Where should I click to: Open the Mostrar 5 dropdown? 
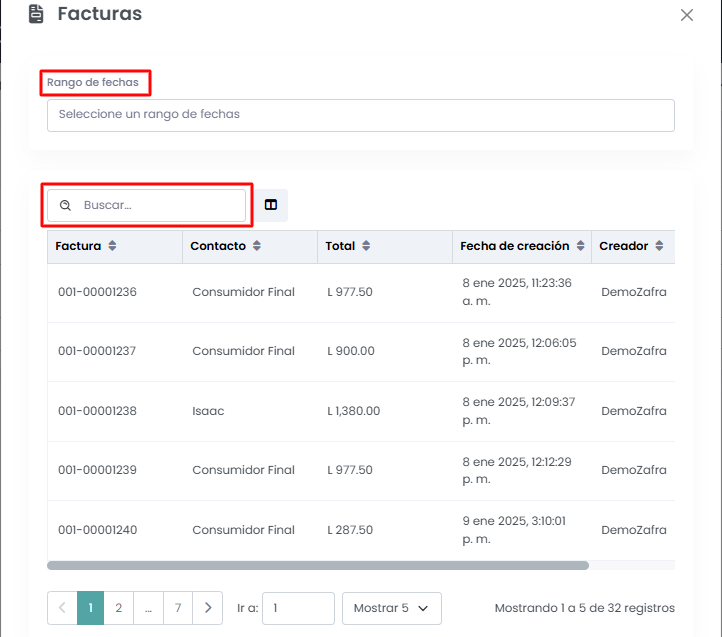pyautogui.click(x=391, y=608)
